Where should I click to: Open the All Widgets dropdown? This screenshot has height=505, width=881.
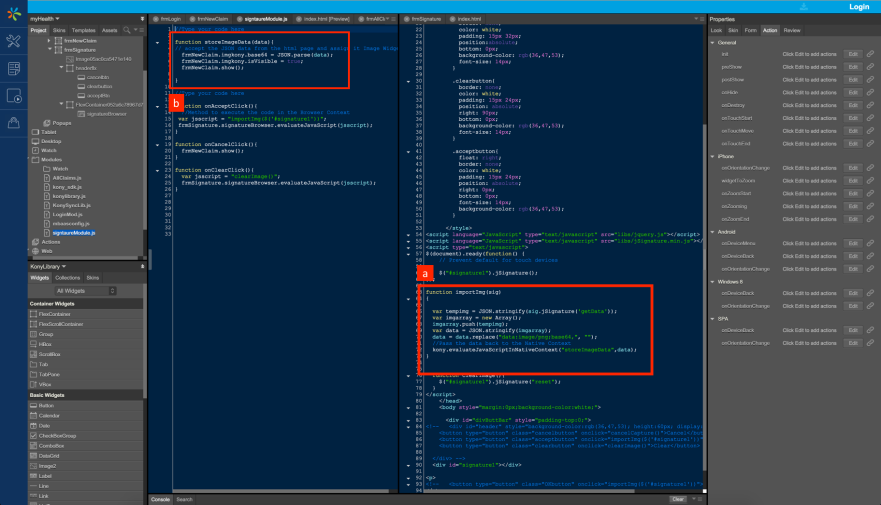pyautogui.click(x=86, y=290)
